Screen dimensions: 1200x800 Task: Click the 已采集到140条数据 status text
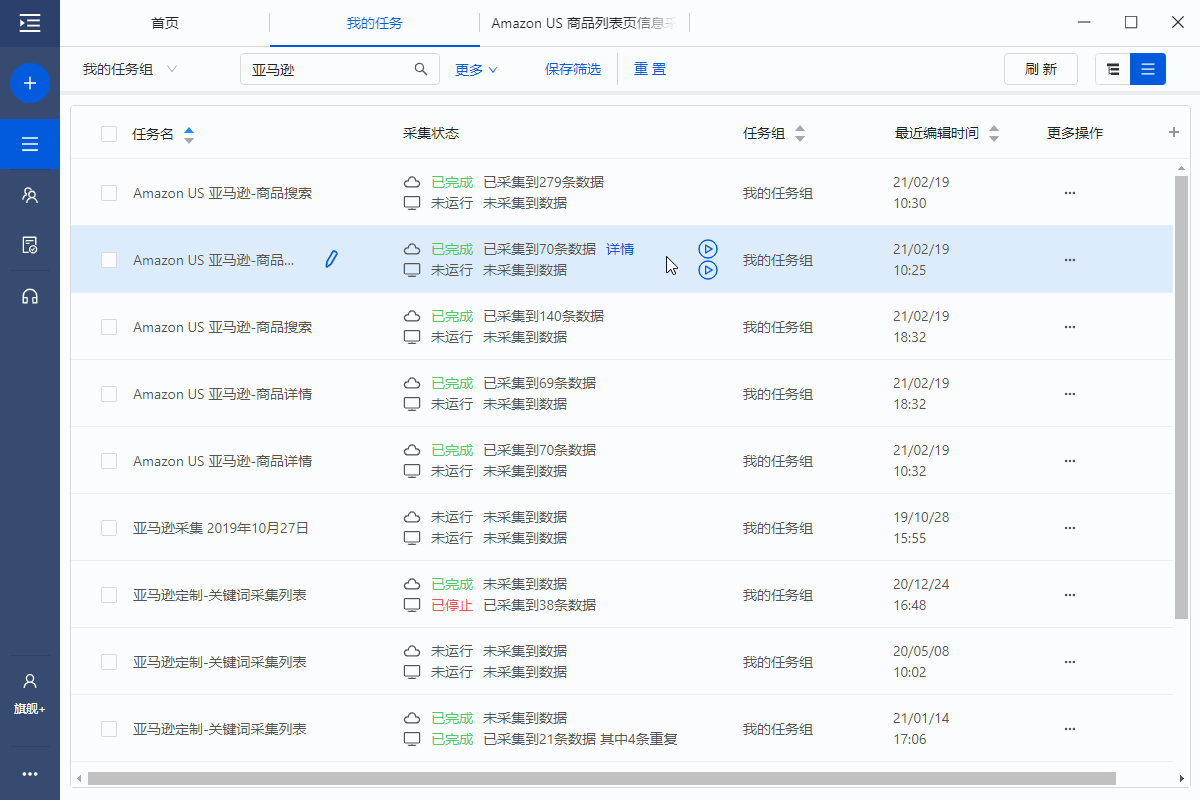coord(543,316)
